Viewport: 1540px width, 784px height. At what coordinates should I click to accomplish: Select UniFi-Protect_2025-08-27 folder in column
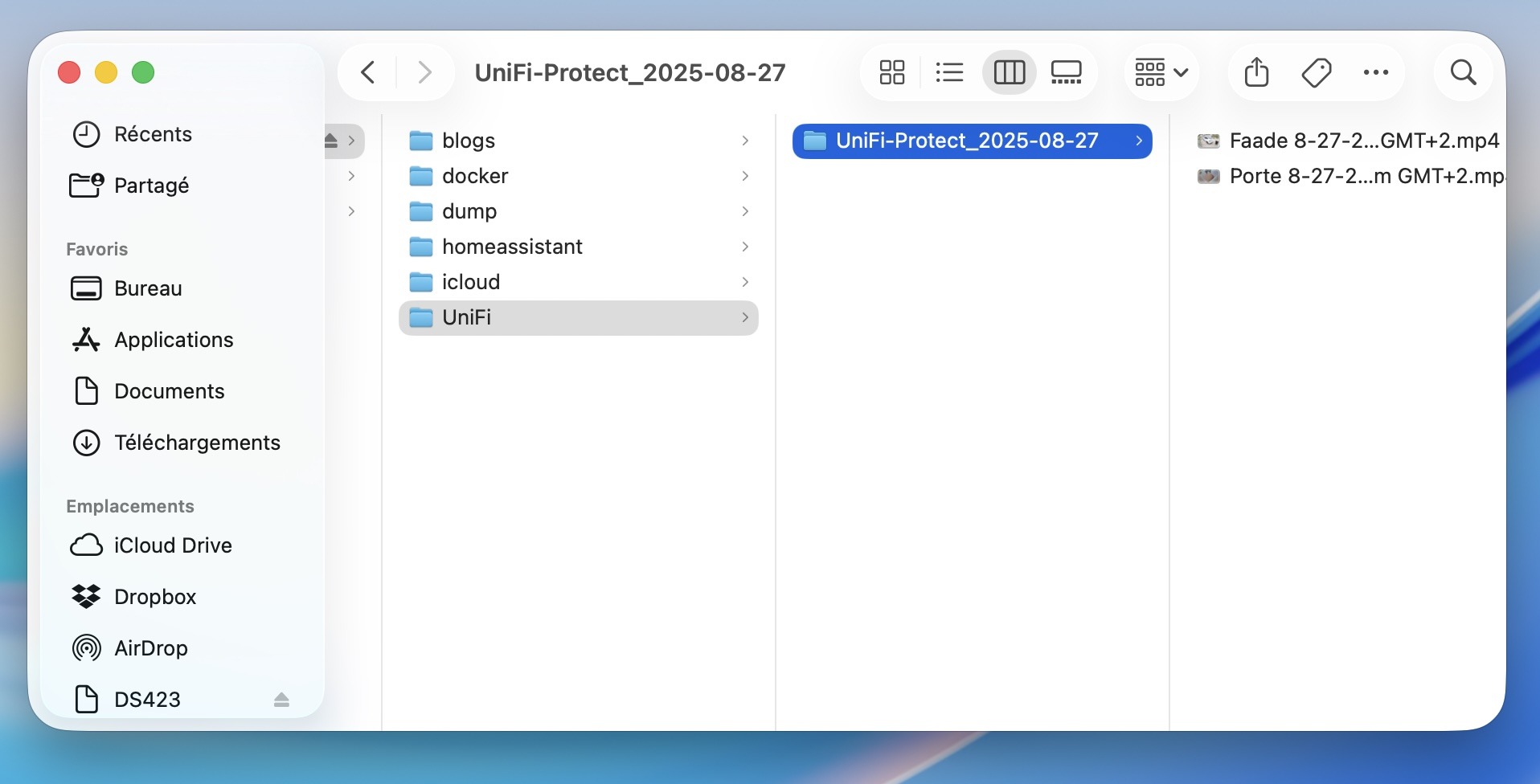[x=972, y=141]
